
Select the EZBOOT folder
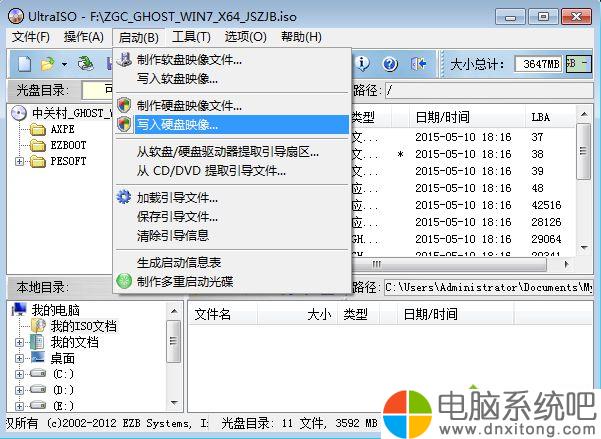click(58, 145)
